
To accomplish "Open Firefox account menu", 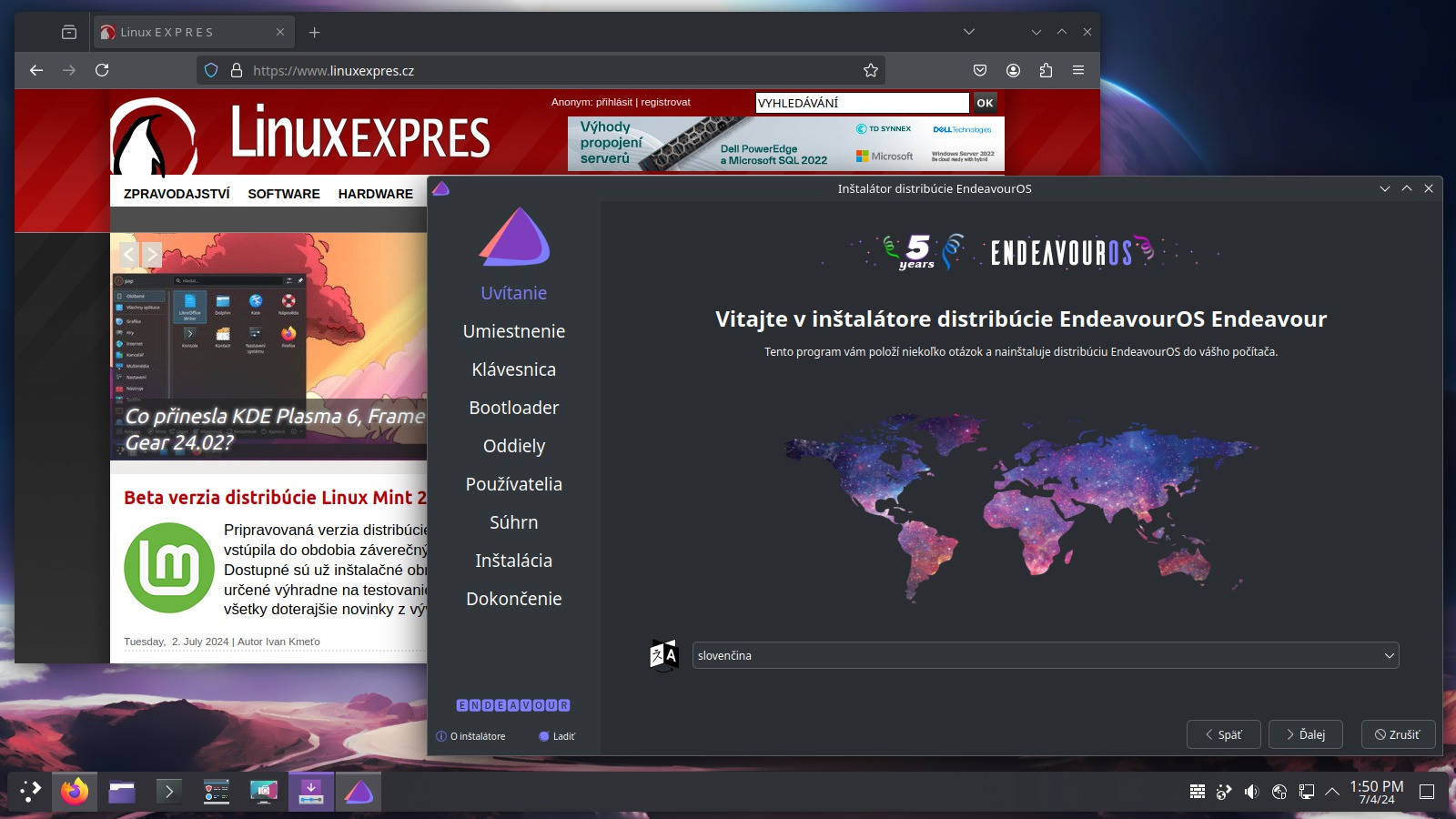I will click(1013, 70).
